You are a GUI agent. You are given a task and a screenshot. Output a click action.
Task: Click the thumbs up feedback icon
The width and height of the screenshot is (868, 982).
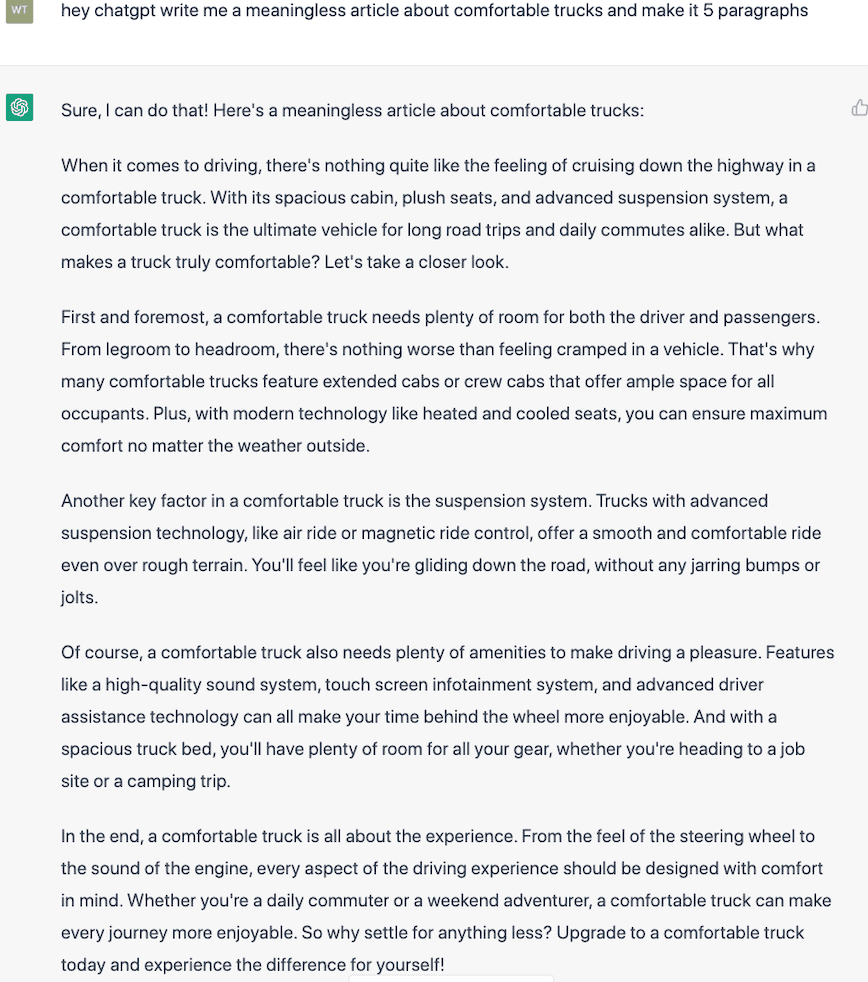point(859,108)
